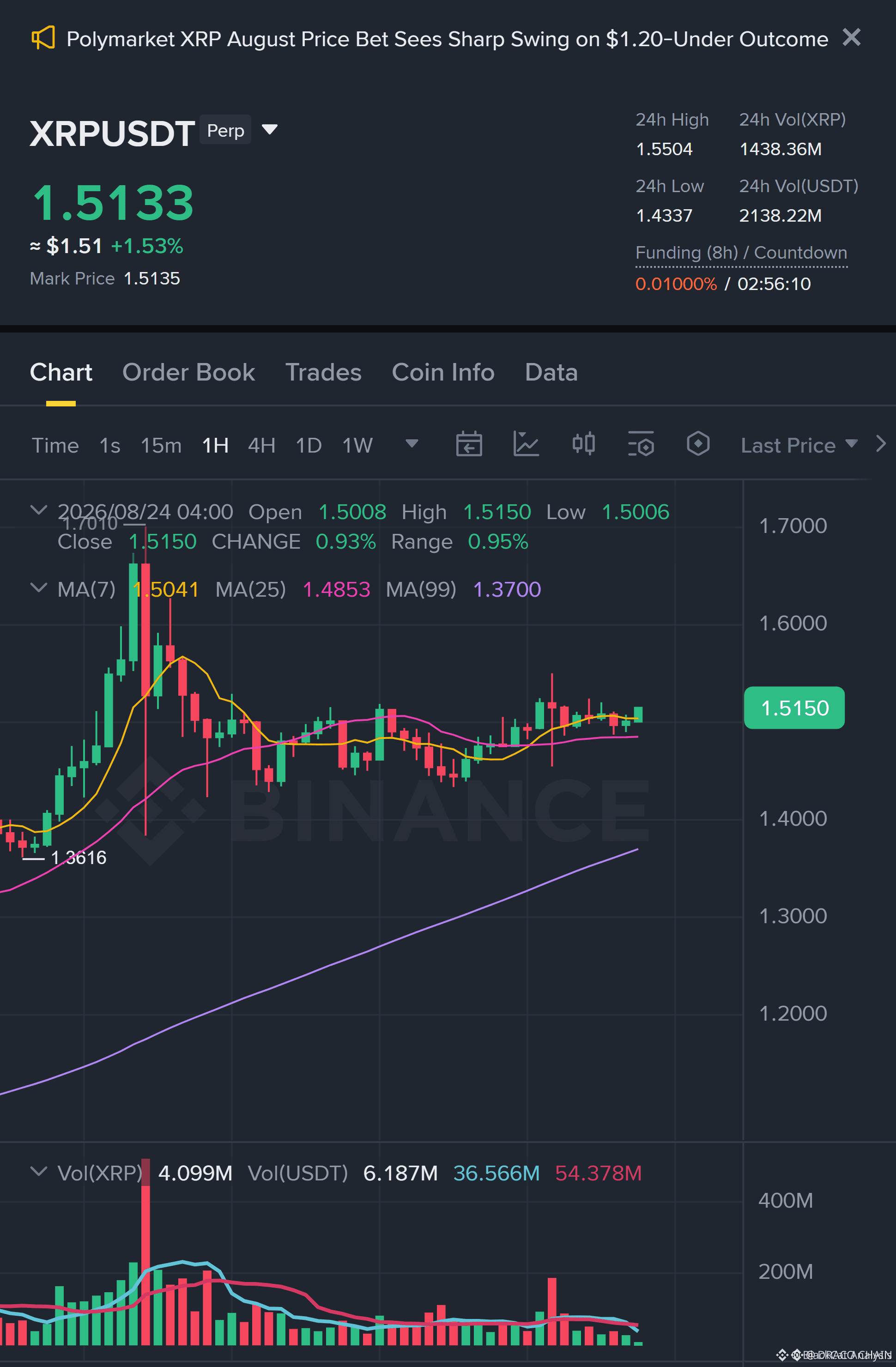The height and width of the screenshot is (1367, 896).
Task: Click the Mark Price value 1.5135
Action: coord(151,278)
